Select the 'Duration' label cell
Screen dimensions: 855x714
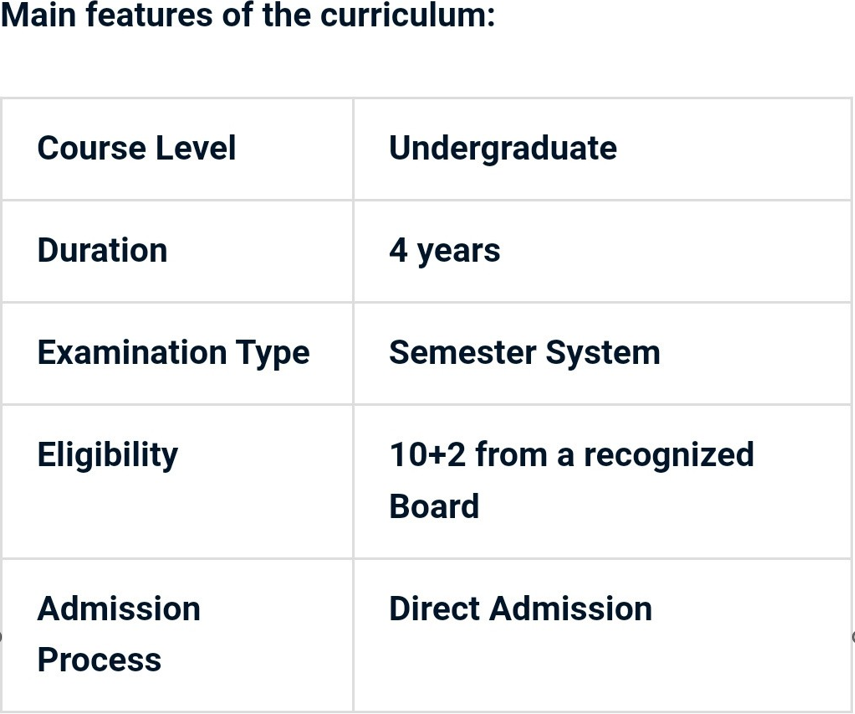point(102,250)
